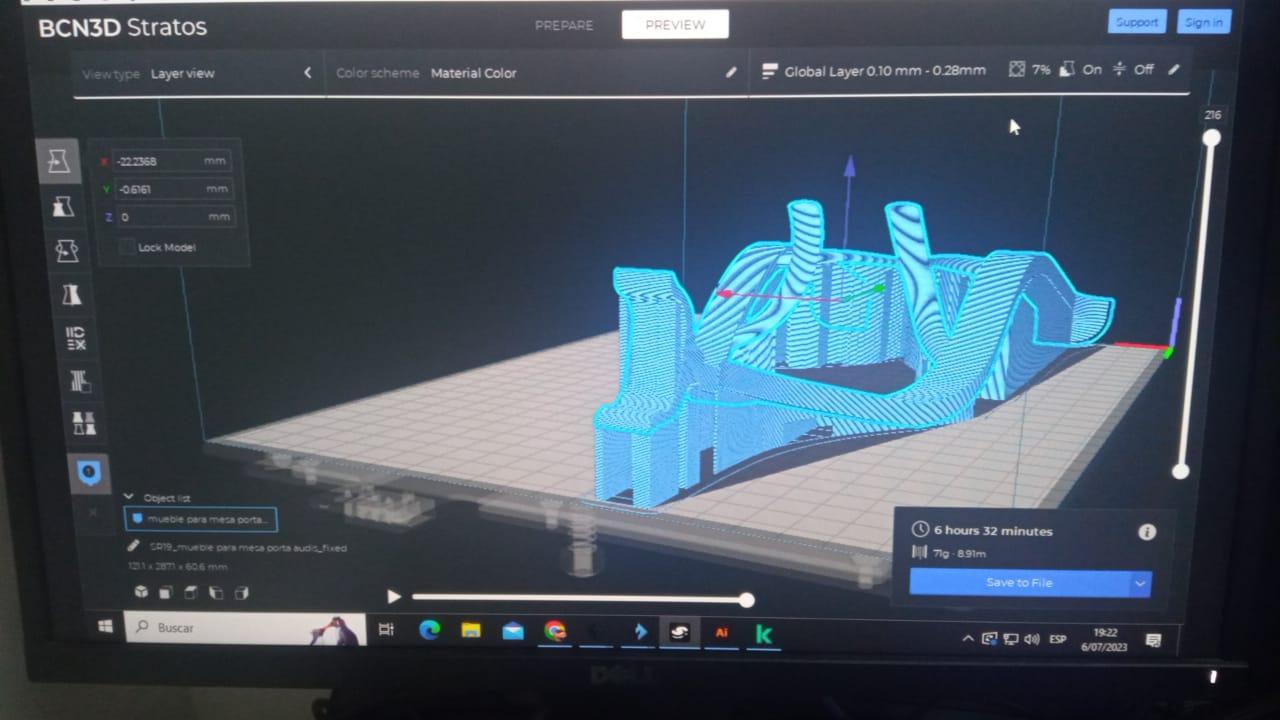Collapse the View type panel chevron
1280x720 pixels.
pyautogui.click(x=308, y=73)
